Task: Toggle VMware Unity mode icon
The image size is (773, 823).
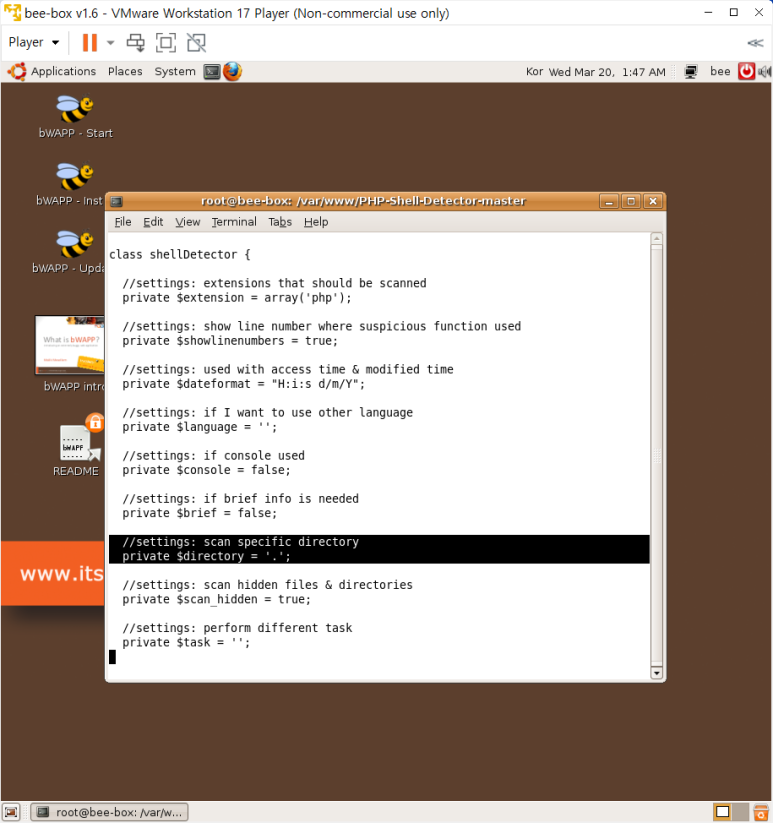Action: point(197,43)
